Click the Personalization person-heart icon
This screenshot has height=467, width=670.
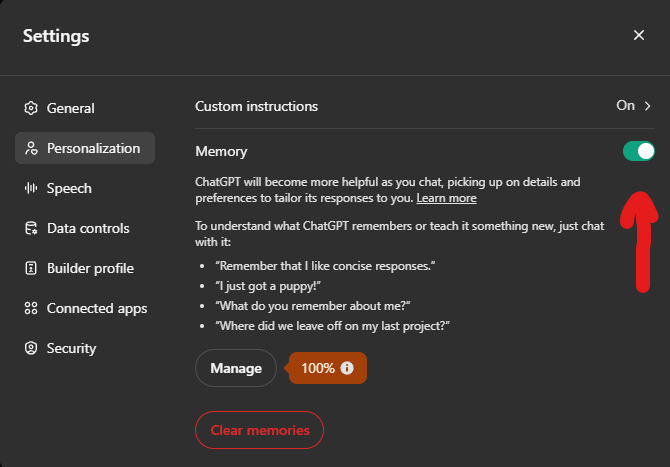click(x=31, y=148)
